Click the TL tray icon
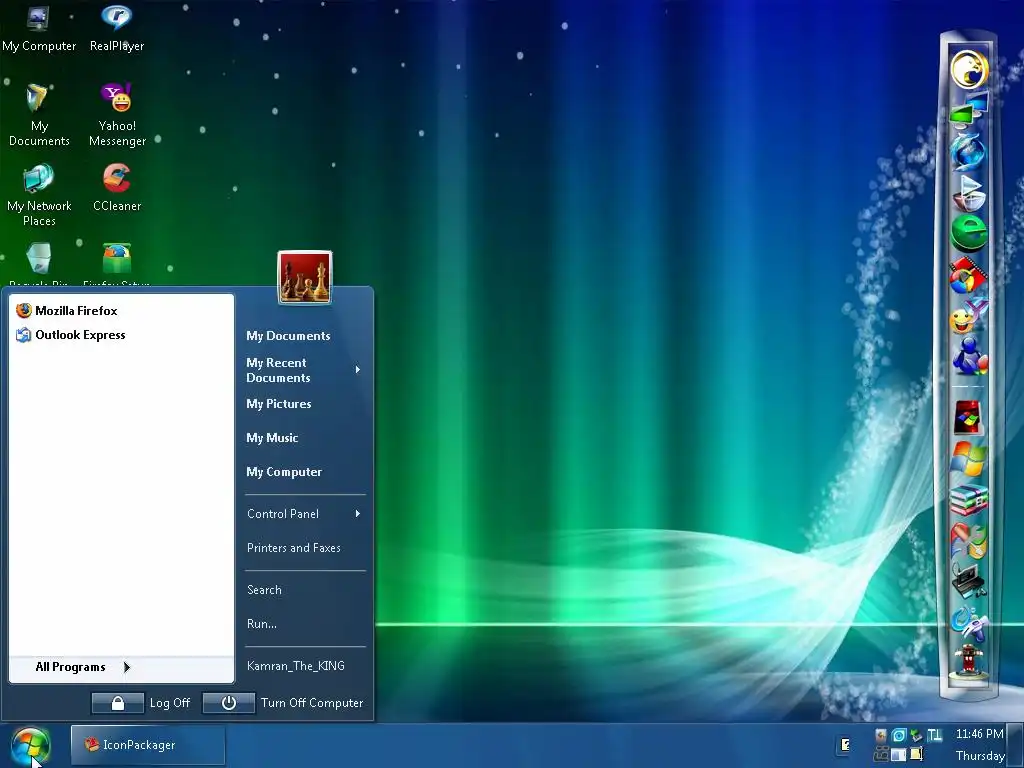Viewport: 1024px width, 768px height. (x=935, y=736)
